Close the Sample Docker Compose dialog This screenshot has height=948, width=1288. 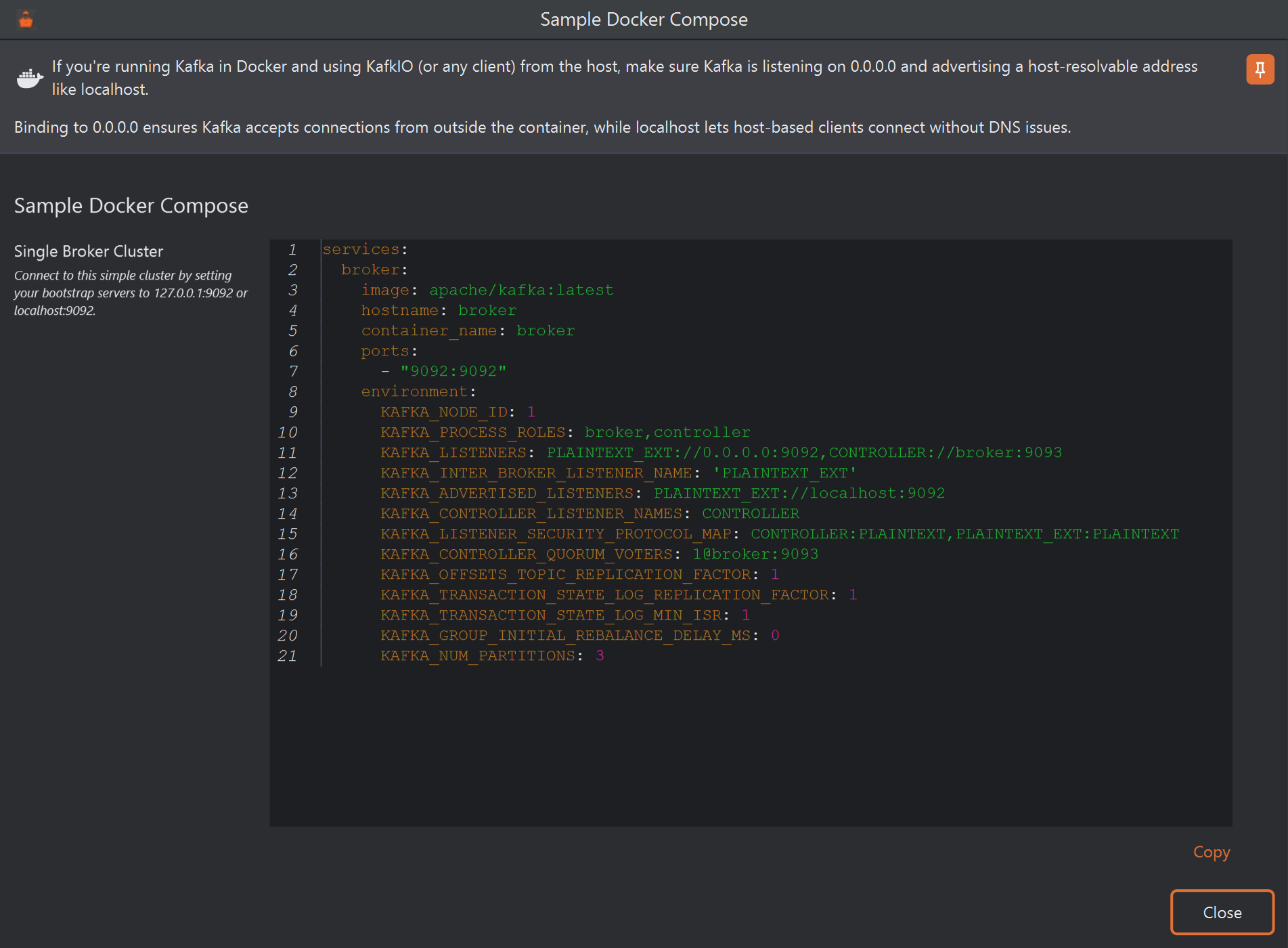click(1222, 912)
